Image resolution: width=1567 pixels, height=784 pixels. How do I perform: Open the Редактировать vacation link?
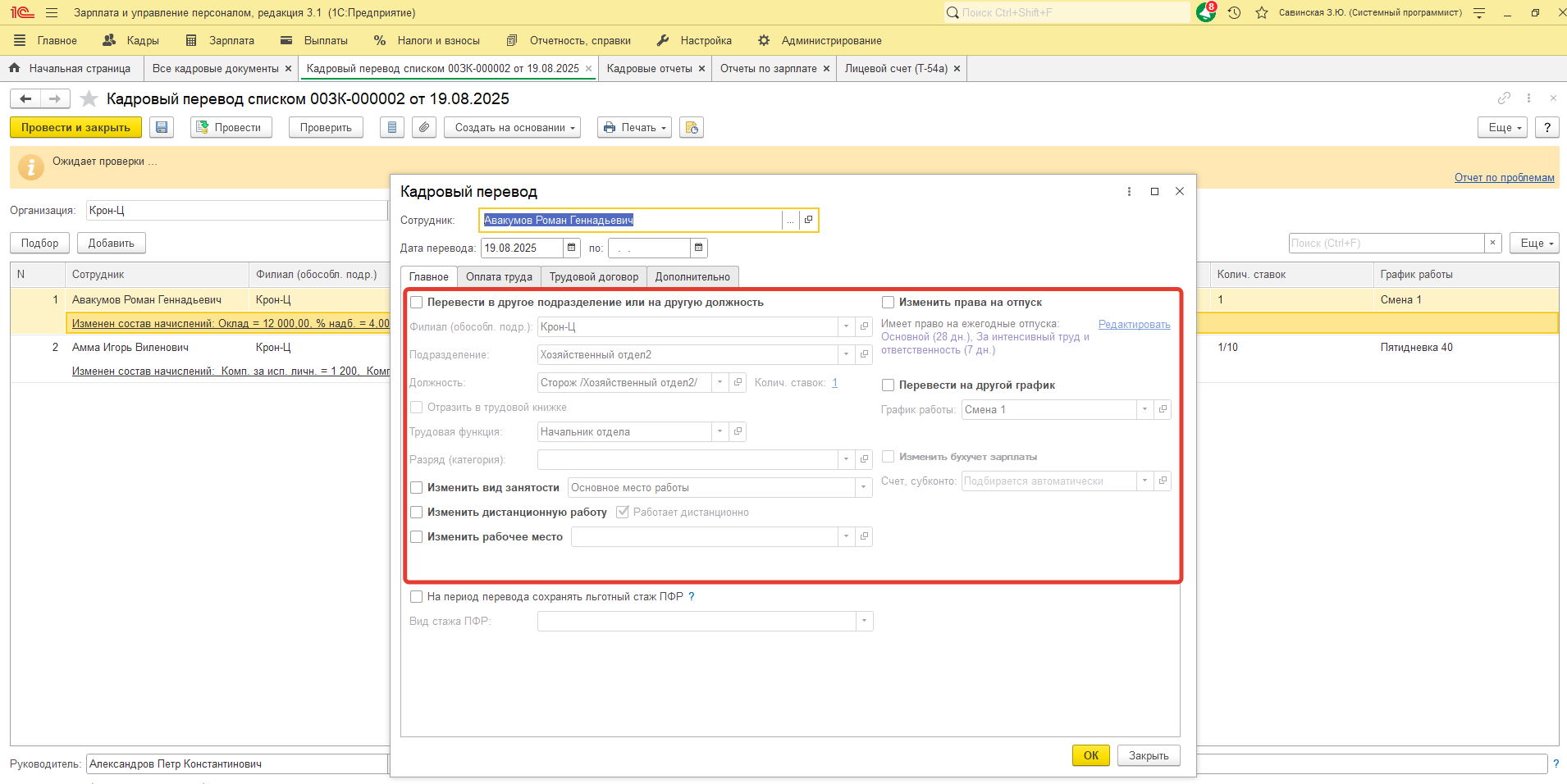[1134, 325]
